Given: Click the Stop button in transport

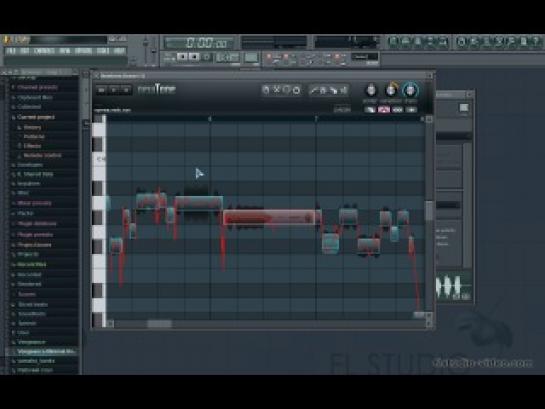Looking at the screenshot, I should pyautogui.click(x=194, y=56).
